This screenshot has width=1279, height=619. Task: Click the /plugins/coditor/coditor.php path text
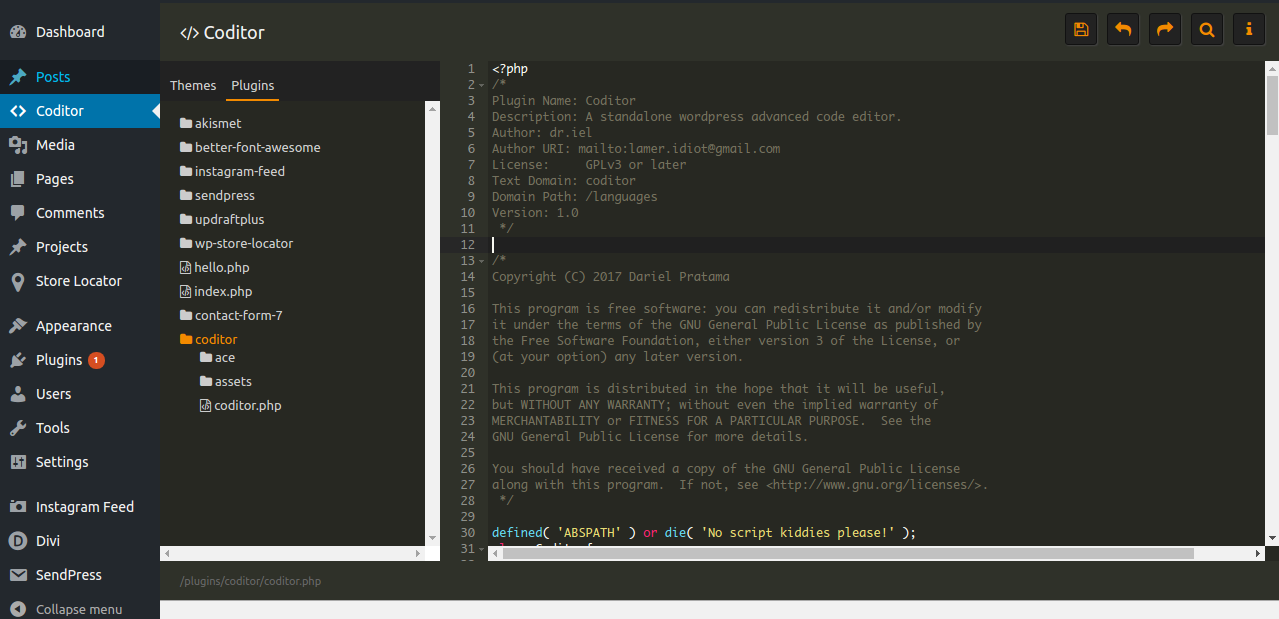[x=250, y=581]
